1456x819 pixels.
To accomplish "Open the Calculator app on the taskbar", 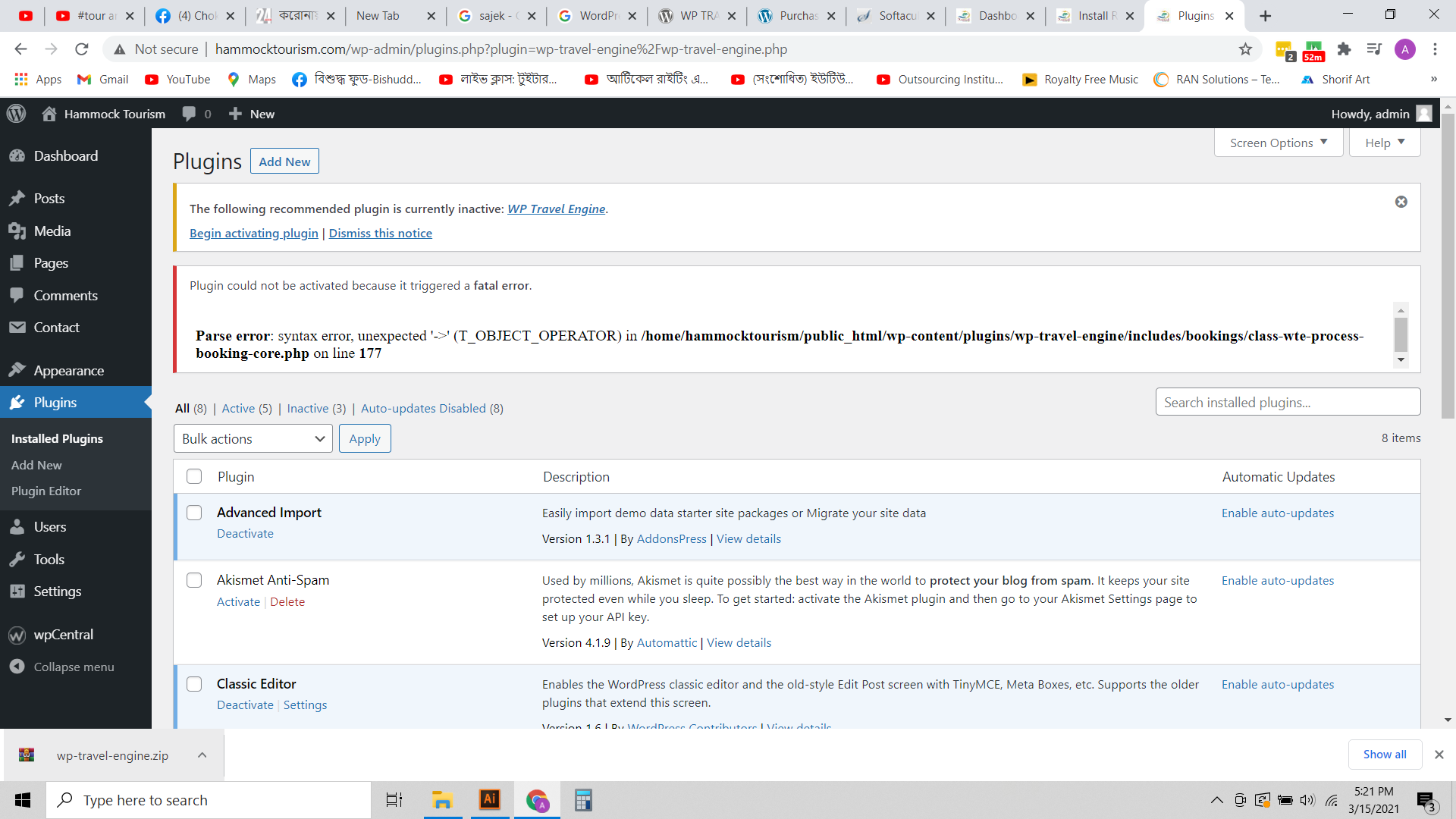I will (x=583, y=800).
